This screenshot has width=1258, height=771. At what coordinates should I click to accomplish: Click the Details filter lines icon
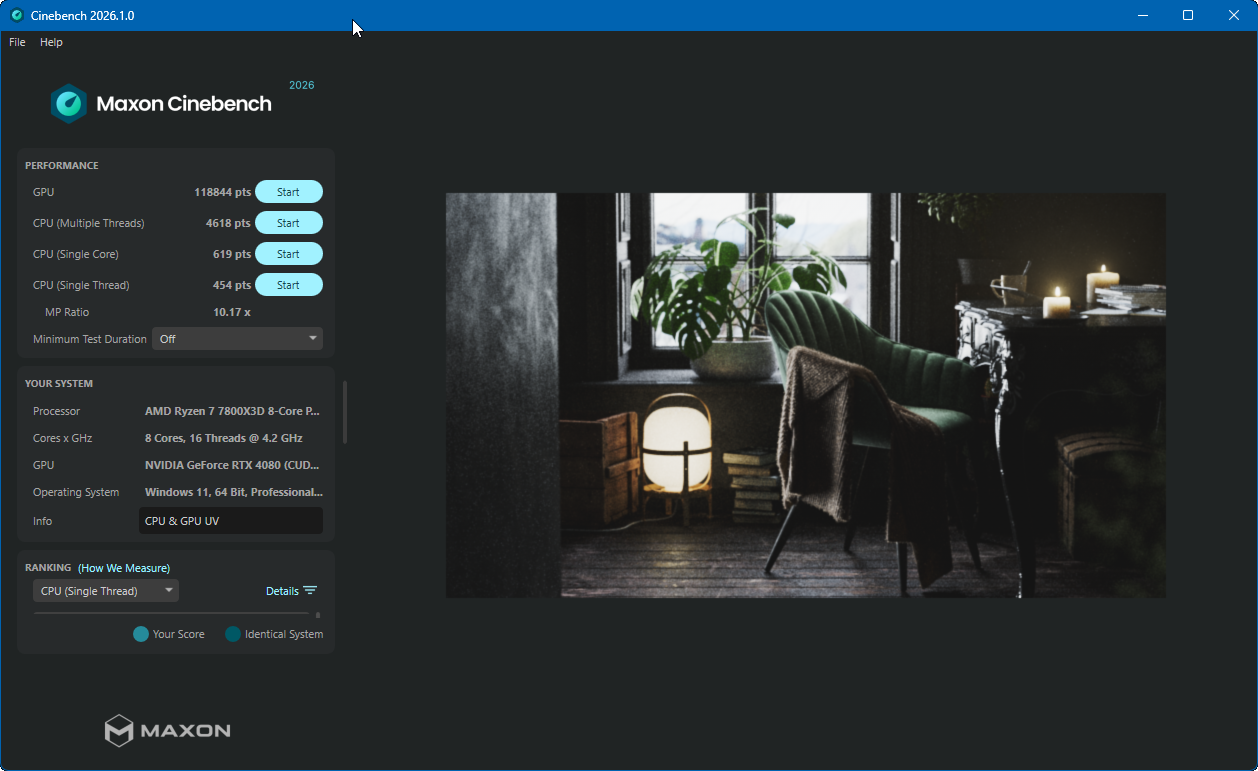(x=310, y=591)
